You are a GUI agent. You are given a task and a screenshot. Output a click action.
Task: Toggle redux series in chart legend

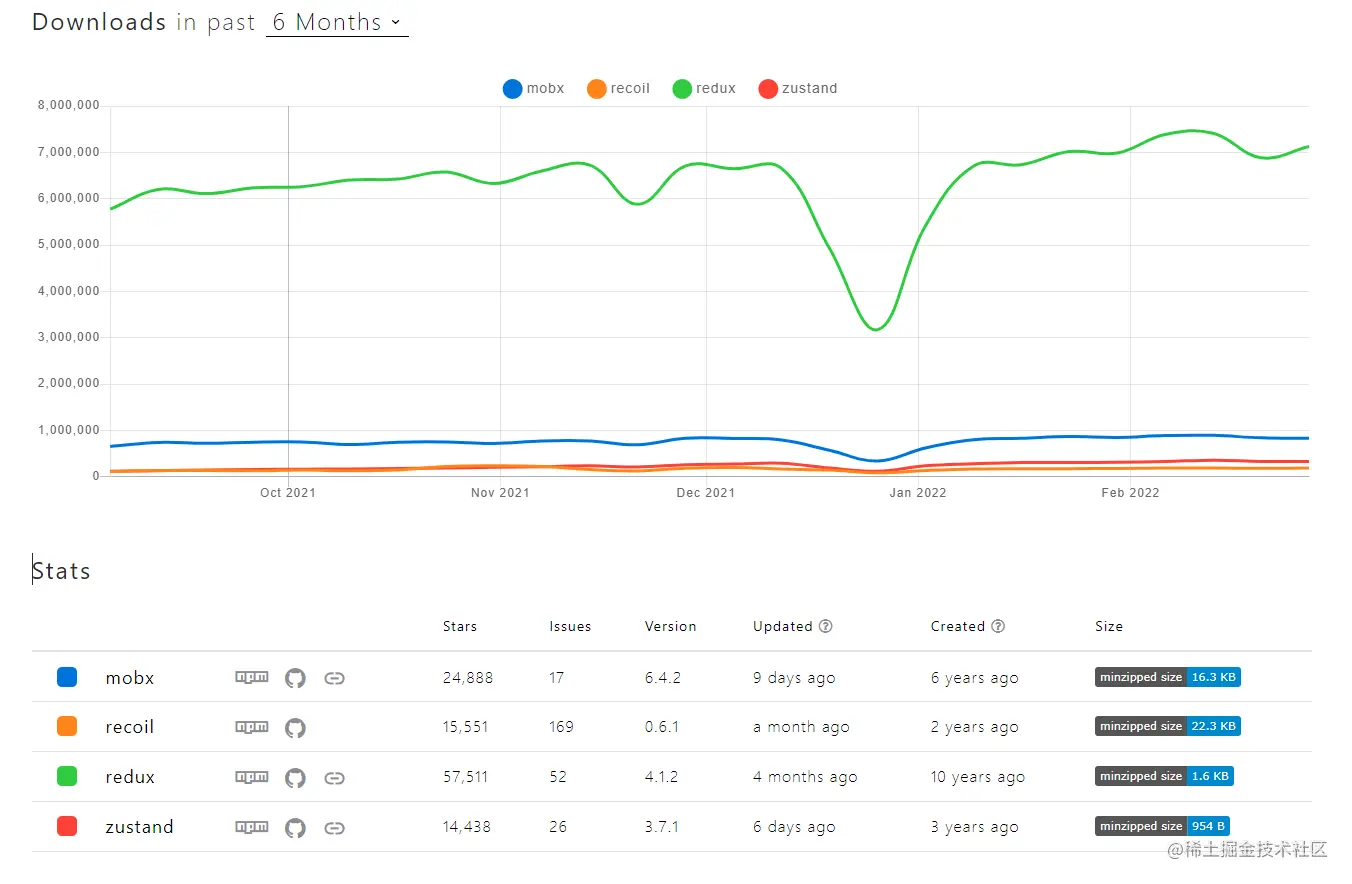705,89
